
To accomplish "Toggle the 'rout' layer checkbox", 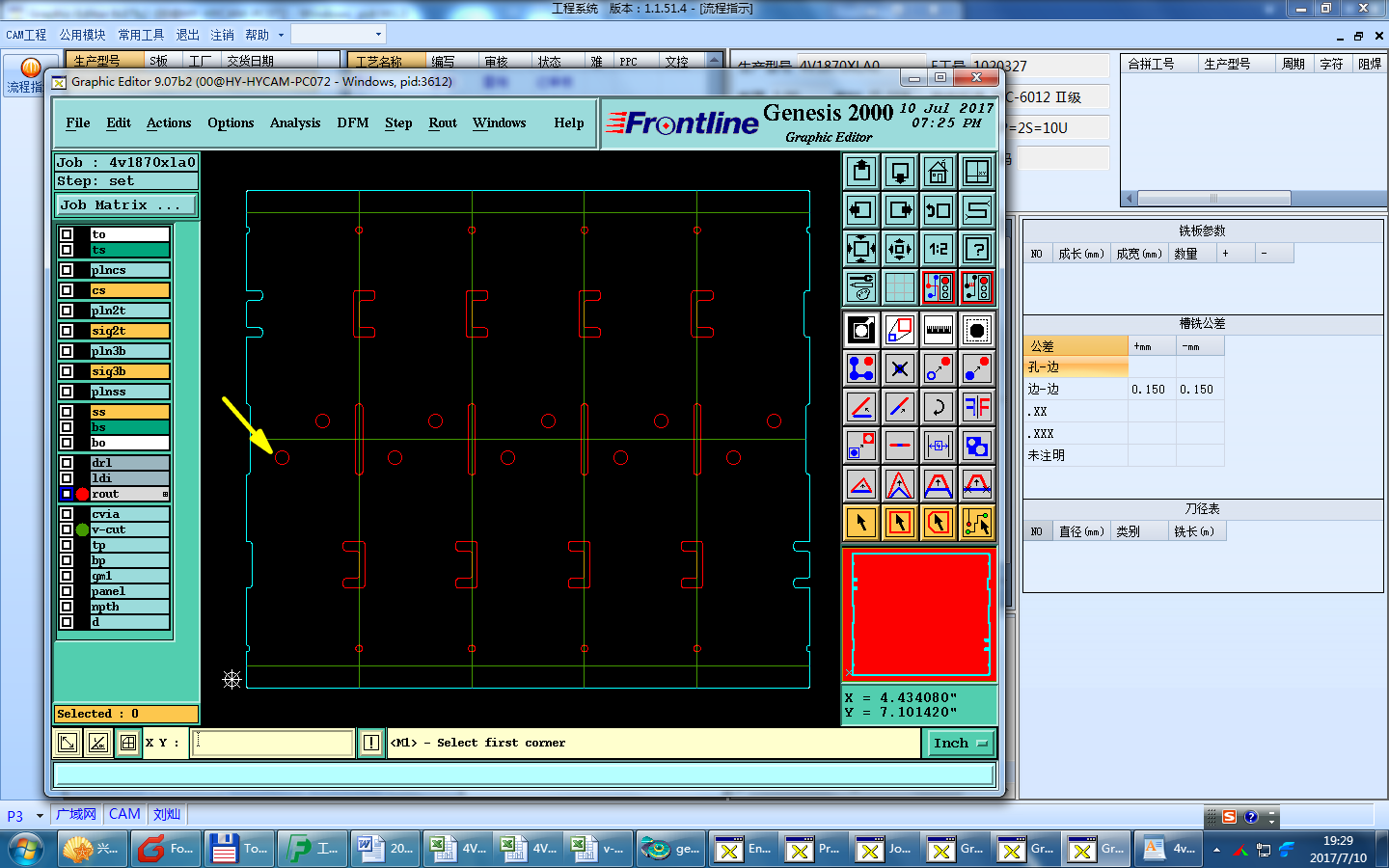I will [x=67, y=494].
